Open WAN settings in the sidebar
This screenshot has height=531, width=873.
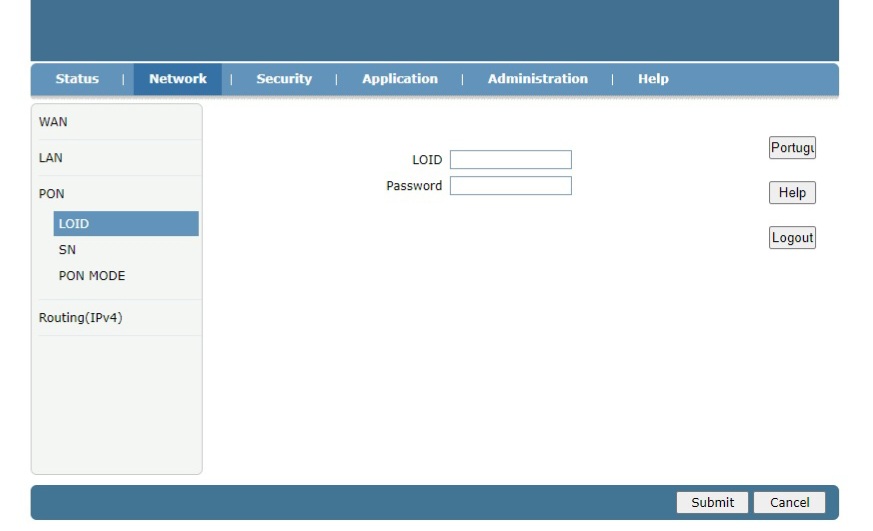pyautogui.click(x=54, y=122)
